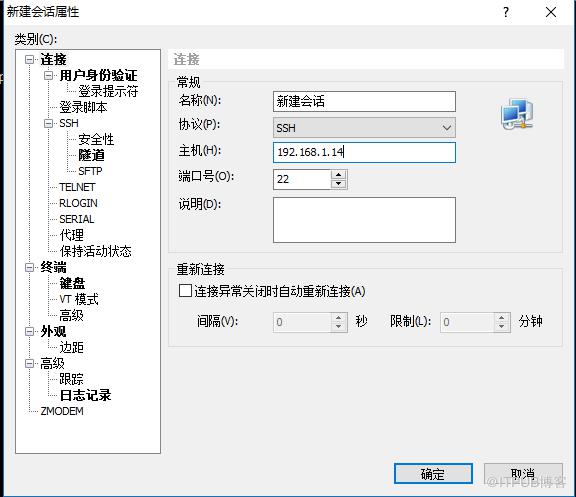Collapse the 高级 tree node
This screenshot has height=497, width=576.
[29, 363]
